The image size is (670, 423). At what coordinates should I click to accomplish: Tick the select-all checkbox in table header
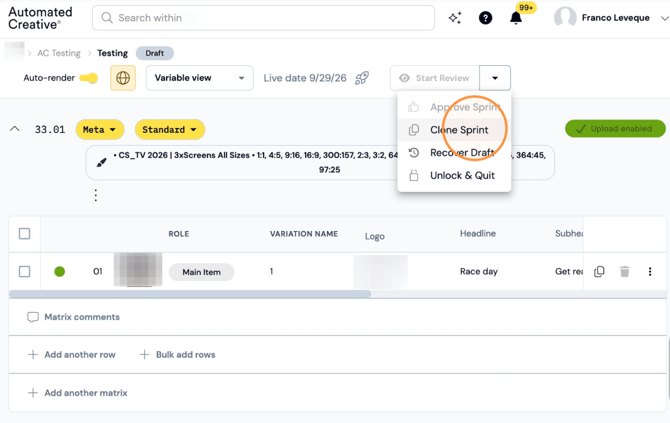(x=24, y=234)
